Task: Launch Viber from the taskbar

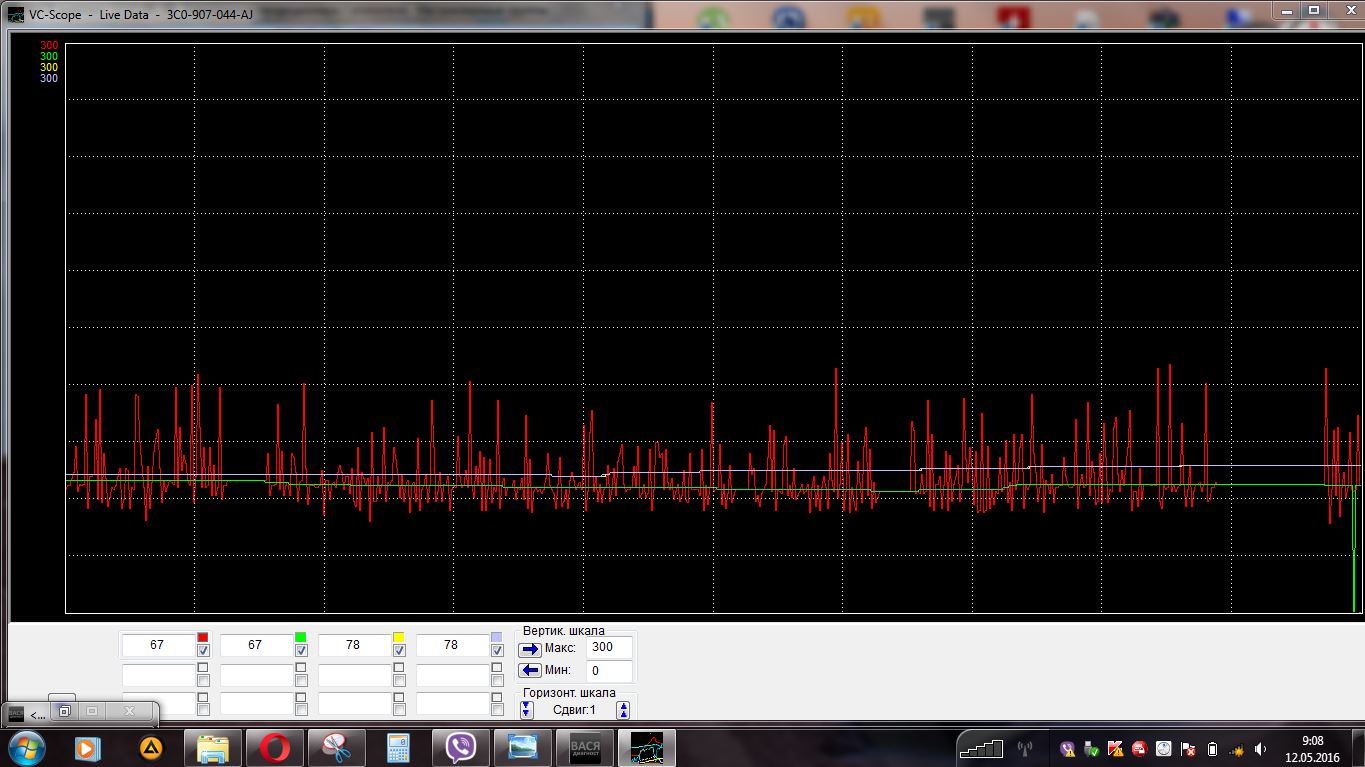Action: [x=461, y=748]
